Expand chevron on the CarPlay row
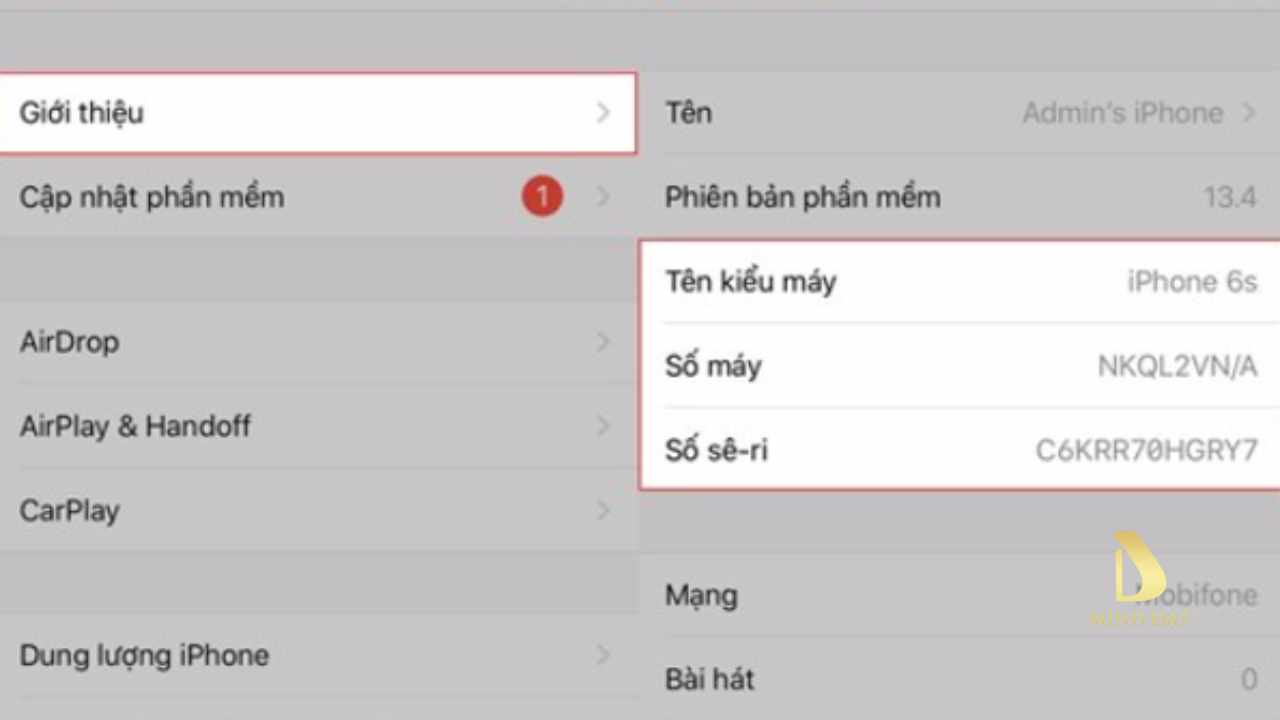 pos(603,511)
